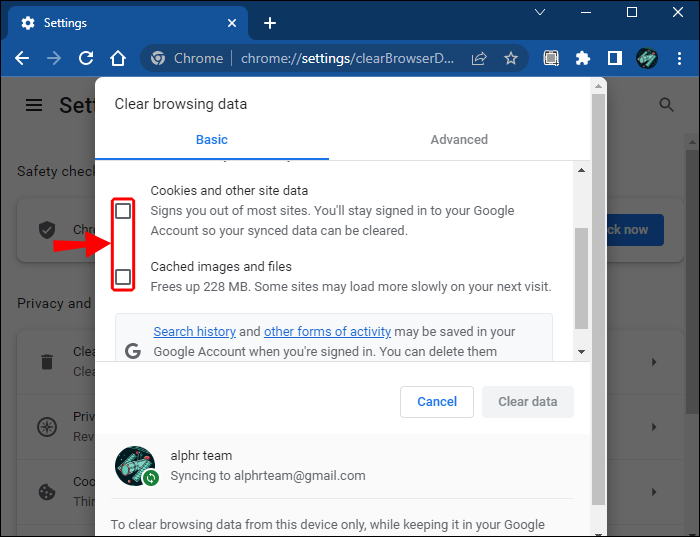Viewport: 700px width, 537px height.
Task: Click the dialog's outer scrollbar up arrow
Action: (598, 86)
